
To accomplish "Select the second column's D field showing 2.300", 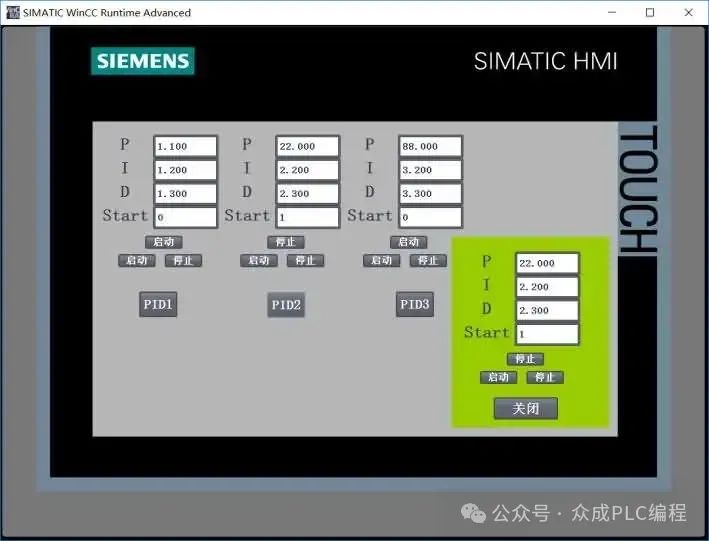I will tap(307, 194).
